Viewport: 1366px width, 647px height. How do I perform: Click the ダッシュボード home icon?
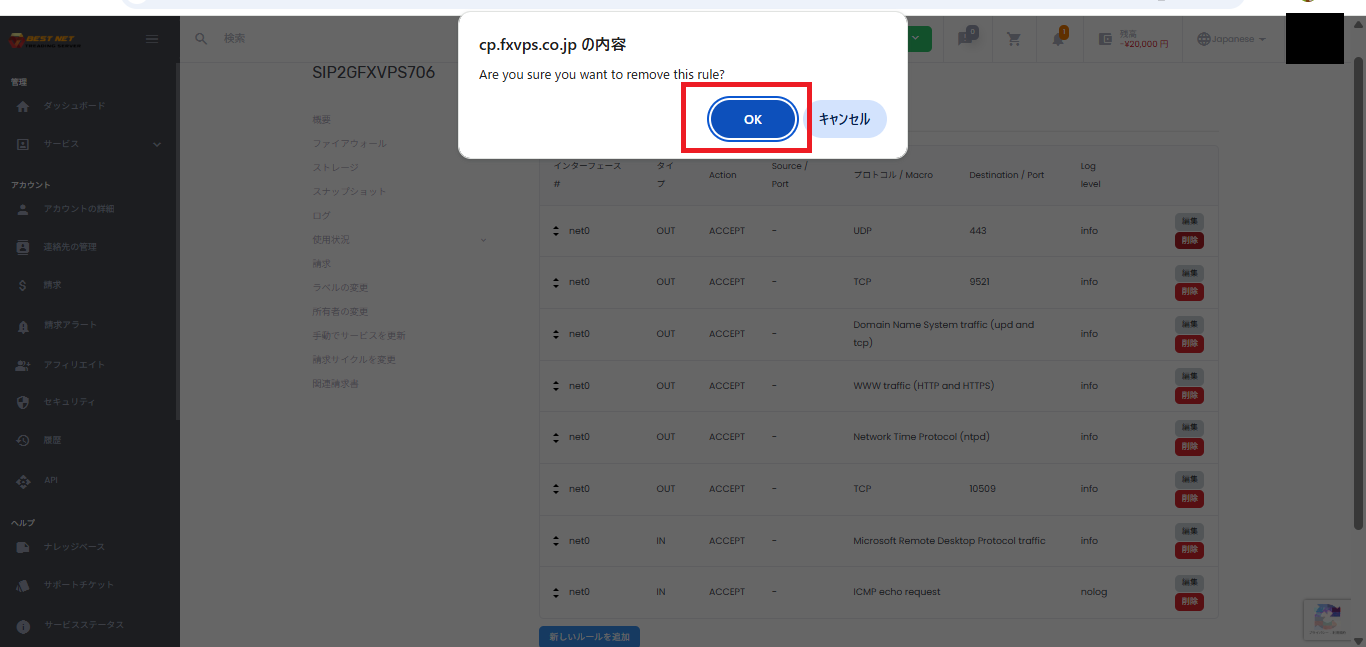tap(23, 106)
